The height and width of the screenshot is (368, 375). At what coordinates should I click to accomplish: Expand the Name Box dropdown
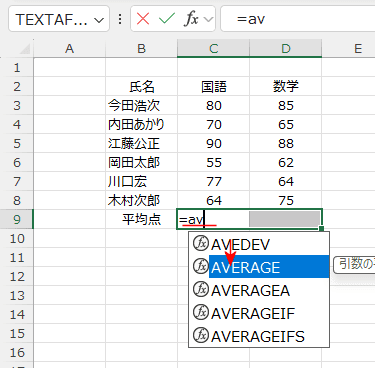tap(99, 20)
